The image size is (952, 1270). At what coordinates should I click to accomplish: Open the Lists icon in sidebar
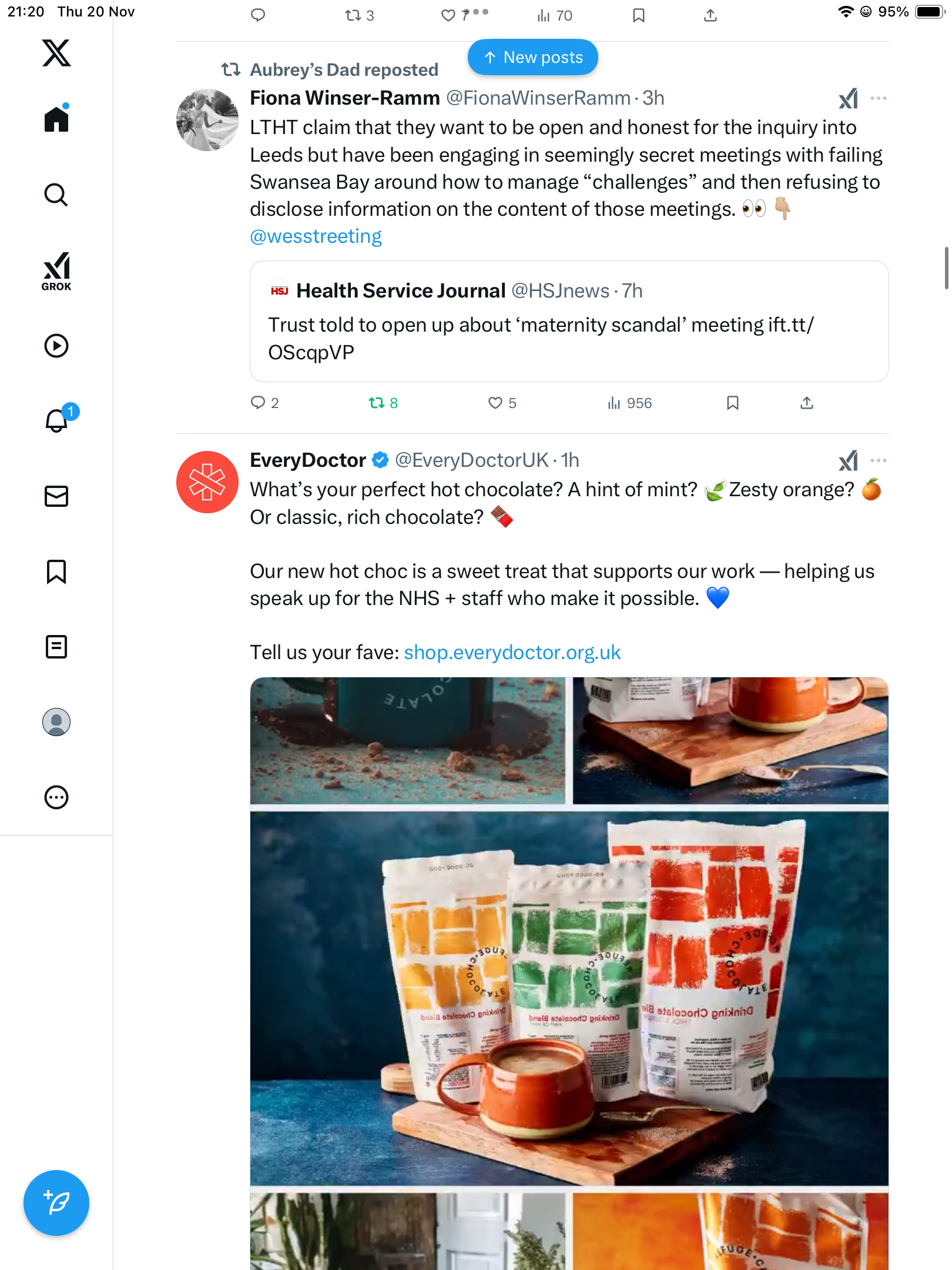click(56, 647)
